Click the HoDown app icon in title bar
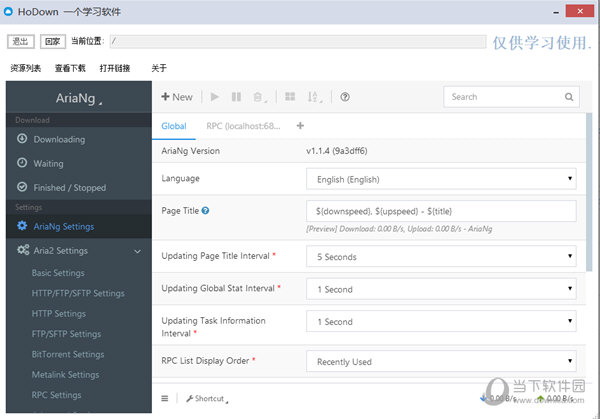The width and height of the screenshot is (600, 419). (x=8, y=11)
